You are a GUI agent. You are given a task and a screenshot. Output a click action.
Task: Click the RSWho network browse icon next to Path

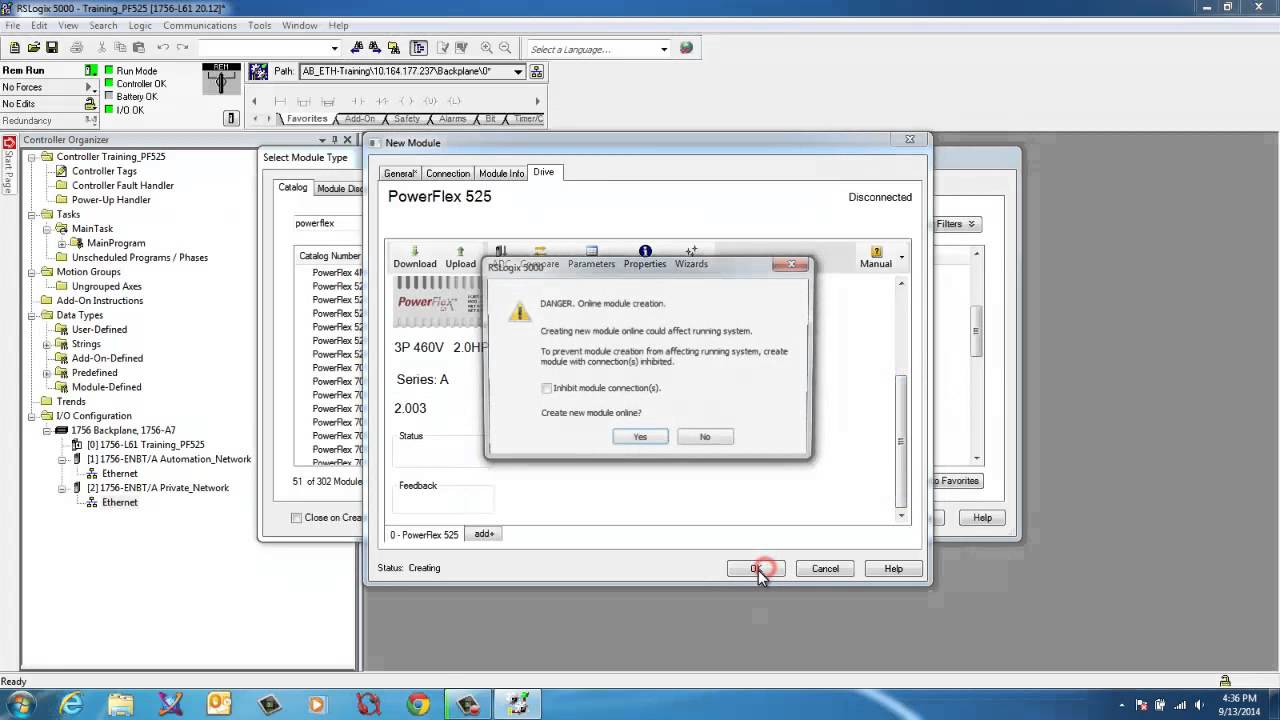click(537, 71)
